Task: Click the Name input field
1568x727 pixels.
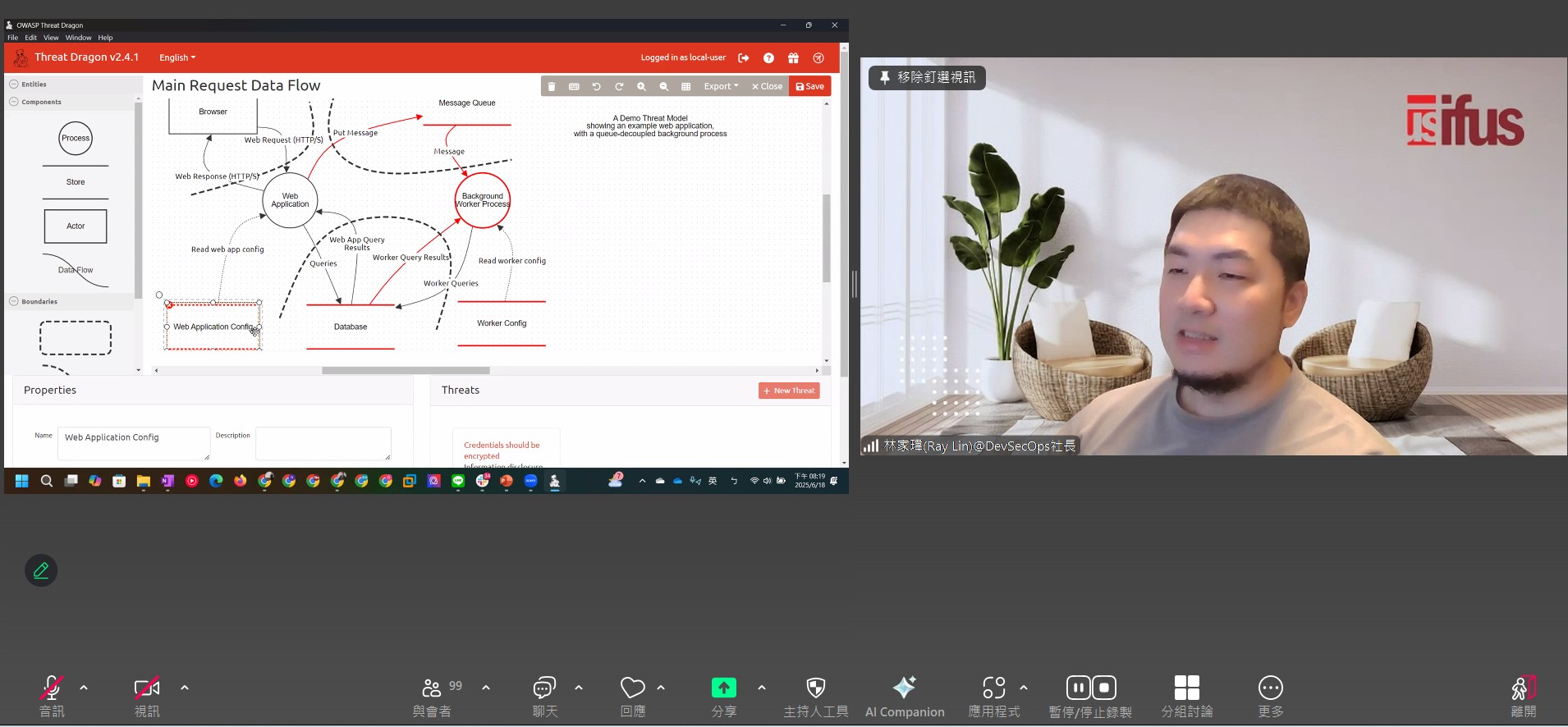Action: tap(135, 442)
